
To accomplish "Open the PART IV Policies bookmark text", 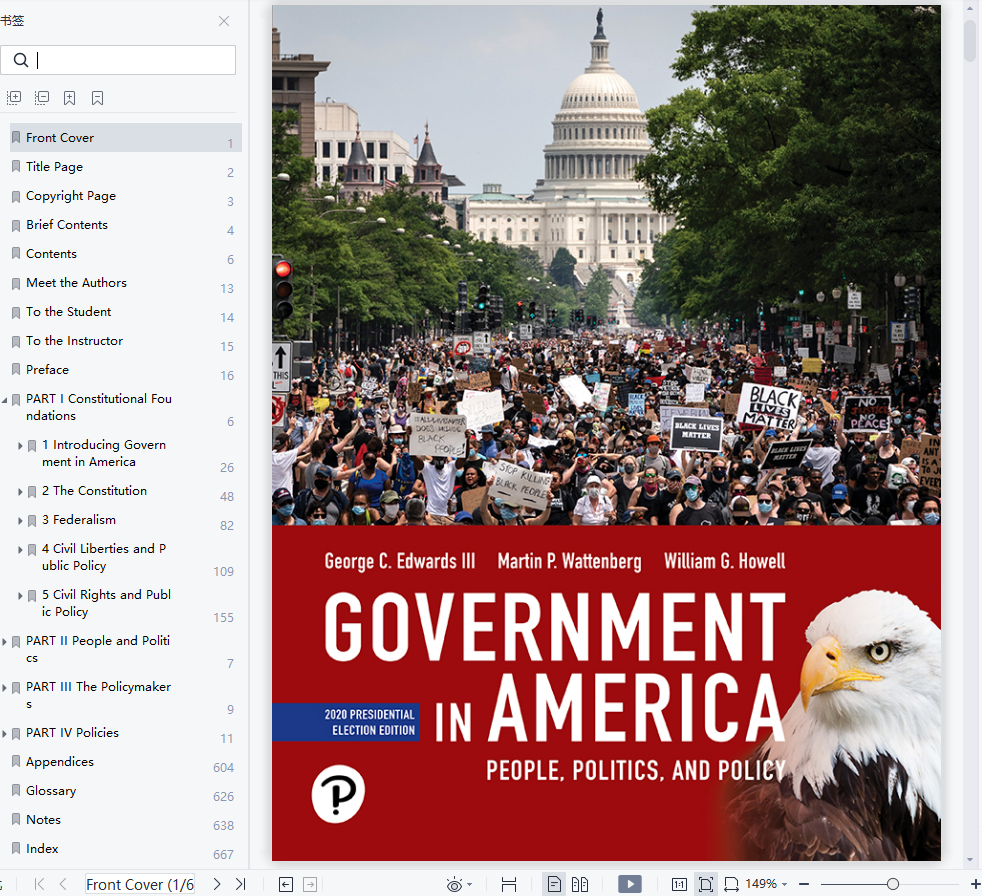I will [73, 733].
